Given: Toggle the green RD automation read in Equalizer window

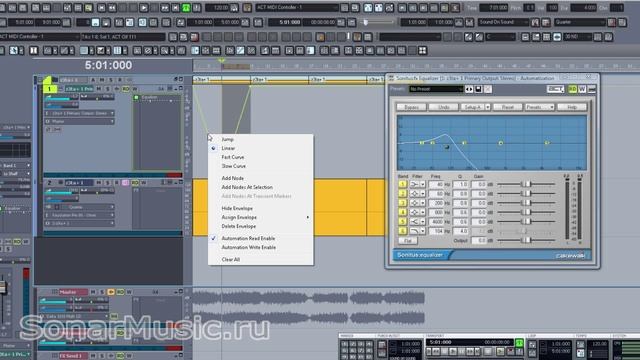Looking at the screenshot, I should (573, 89).
